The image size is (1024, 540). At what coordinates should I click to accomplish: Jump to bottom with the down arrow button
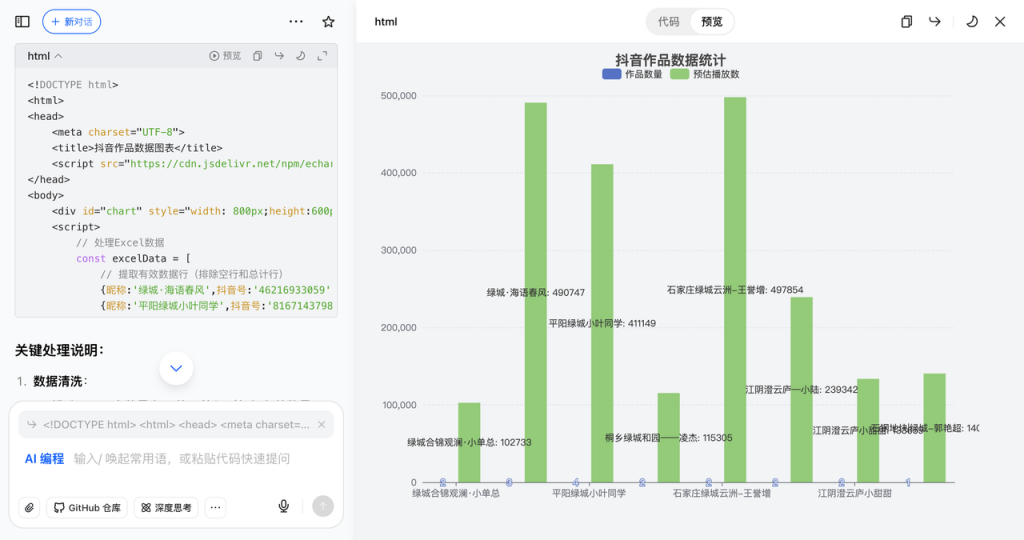tap(176, 368)
